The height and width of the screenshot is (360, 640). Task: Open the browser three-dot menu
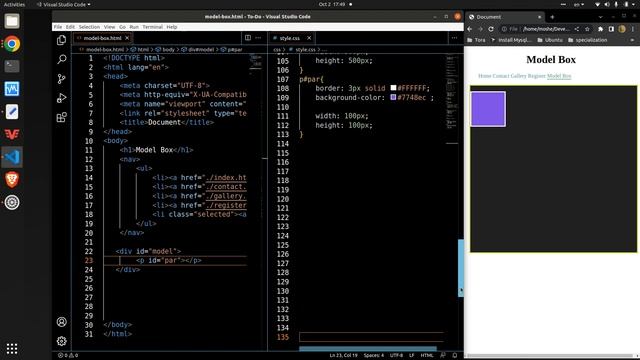click(633, 29)
